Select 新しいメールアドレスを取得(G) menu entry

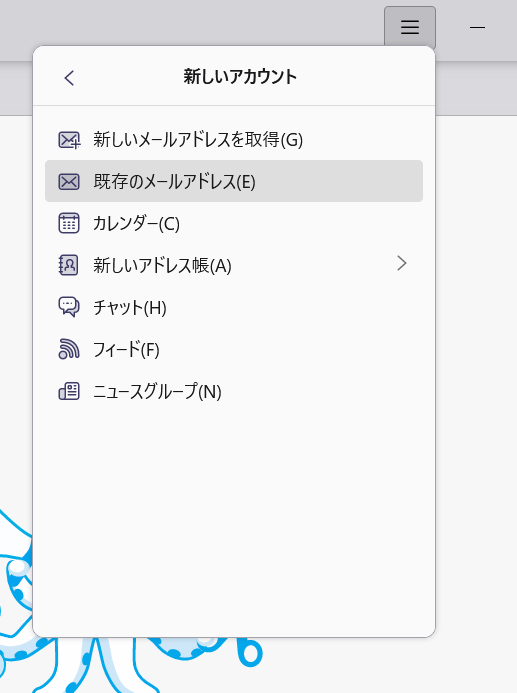coord(234,140)
